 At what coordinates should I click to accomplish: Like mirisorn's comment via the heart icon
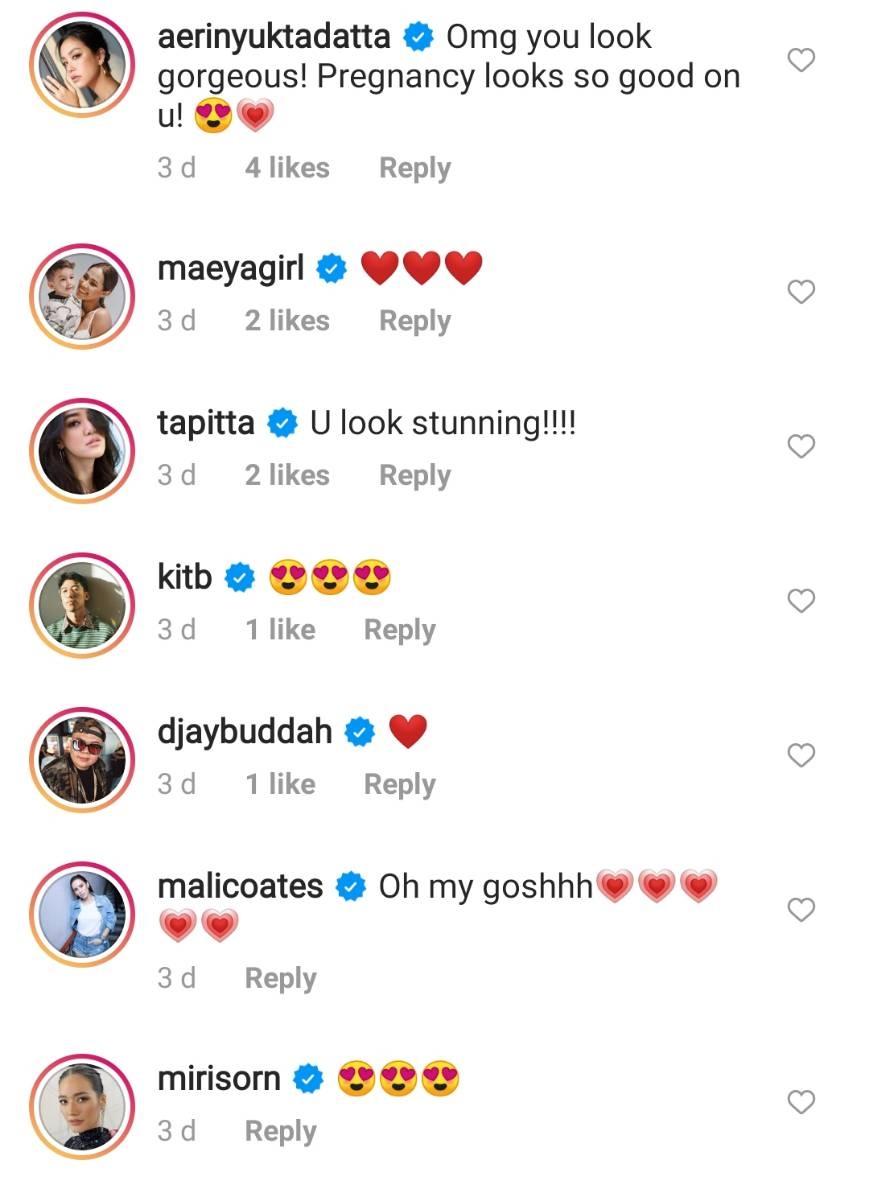point(801,1102)
